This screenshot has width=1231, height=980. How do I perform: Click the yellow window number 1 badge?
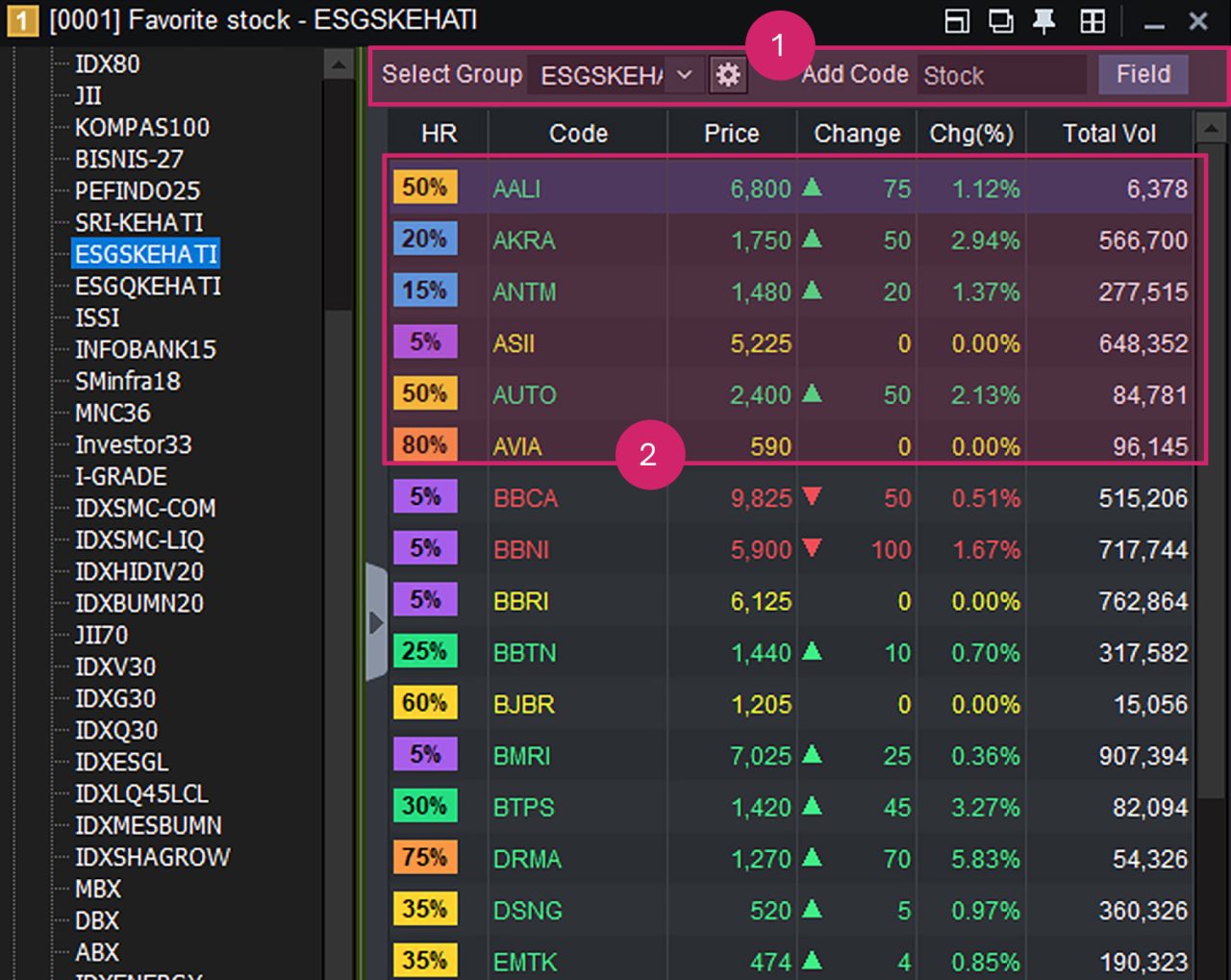[x=22, y=20]
